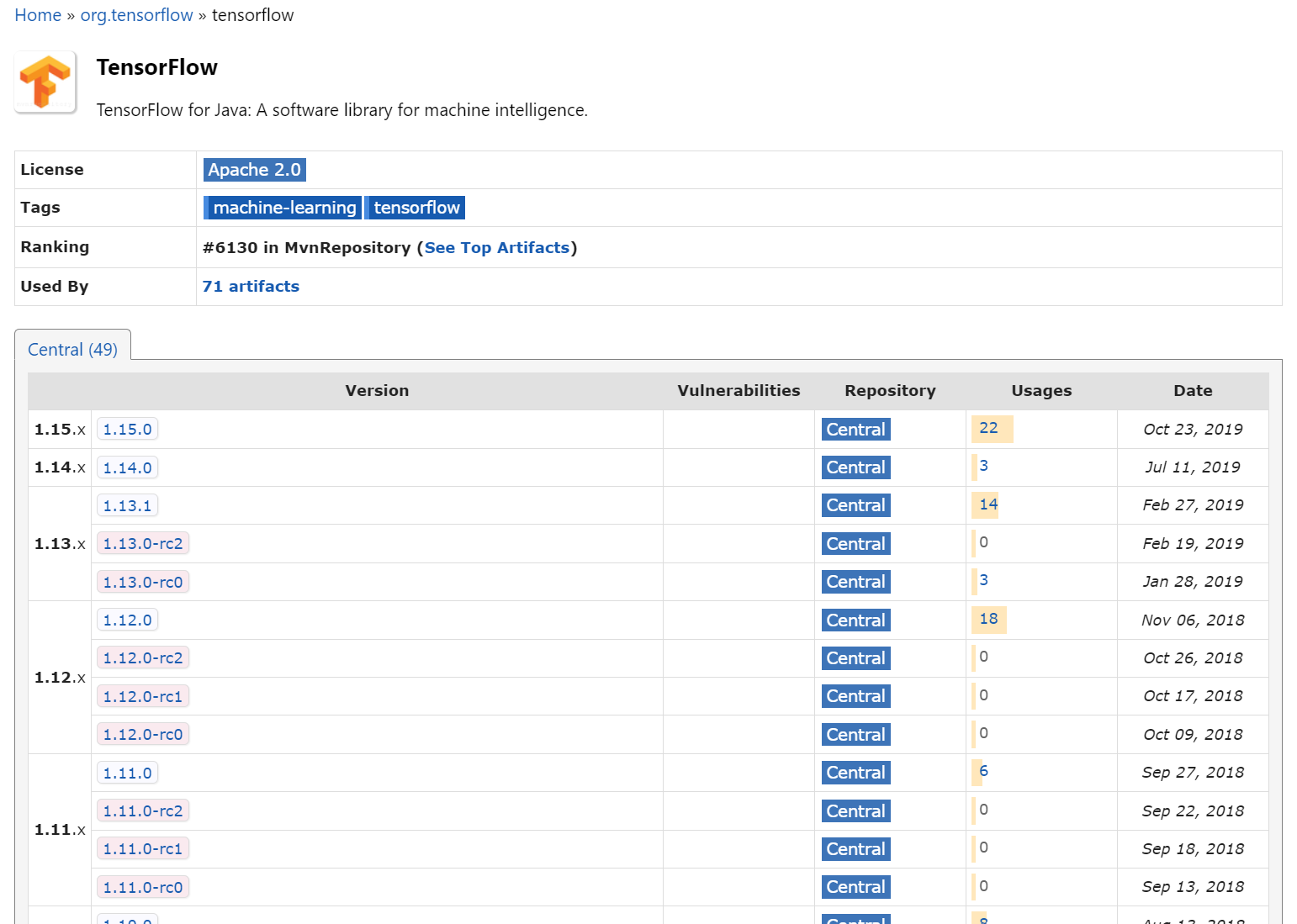The image size is (1297, 924).
Task: Open version 1.15.0
Action: [x=127, y=430]
